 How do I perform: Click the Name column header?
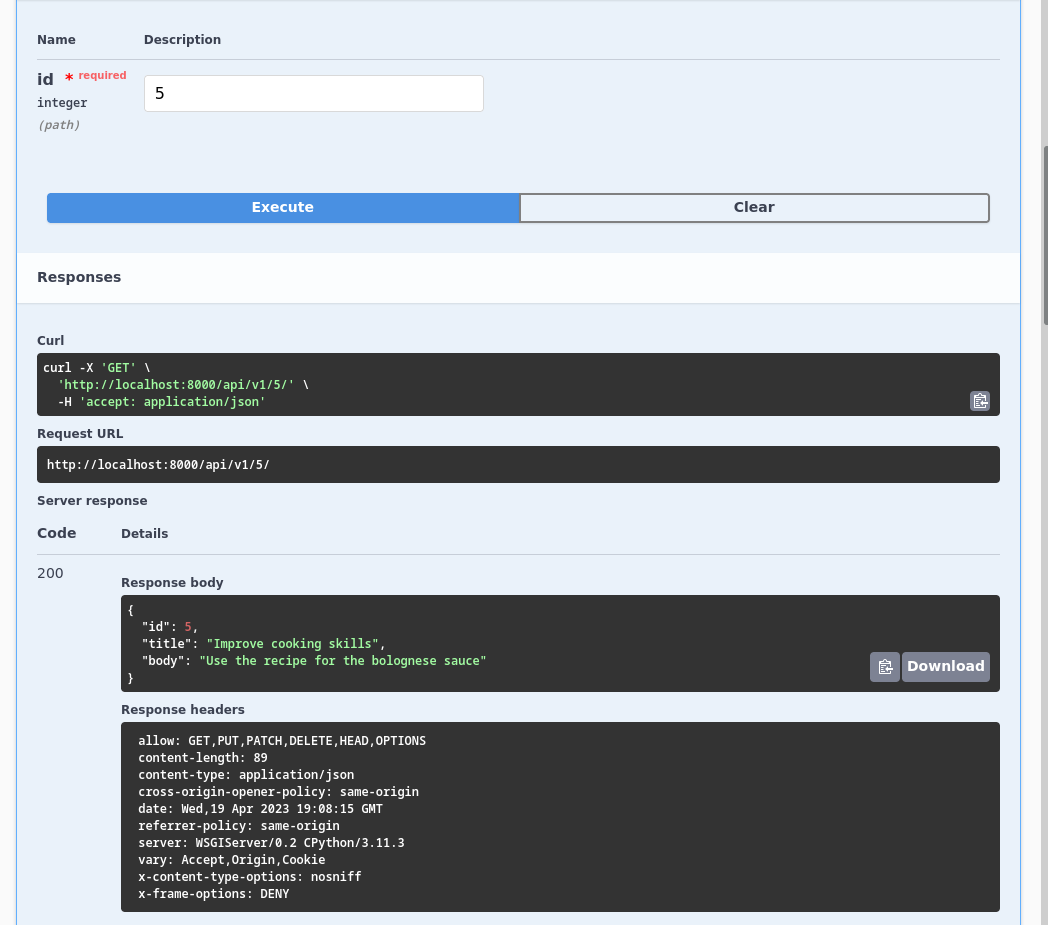pyautogui.click(x=56, y=39)
